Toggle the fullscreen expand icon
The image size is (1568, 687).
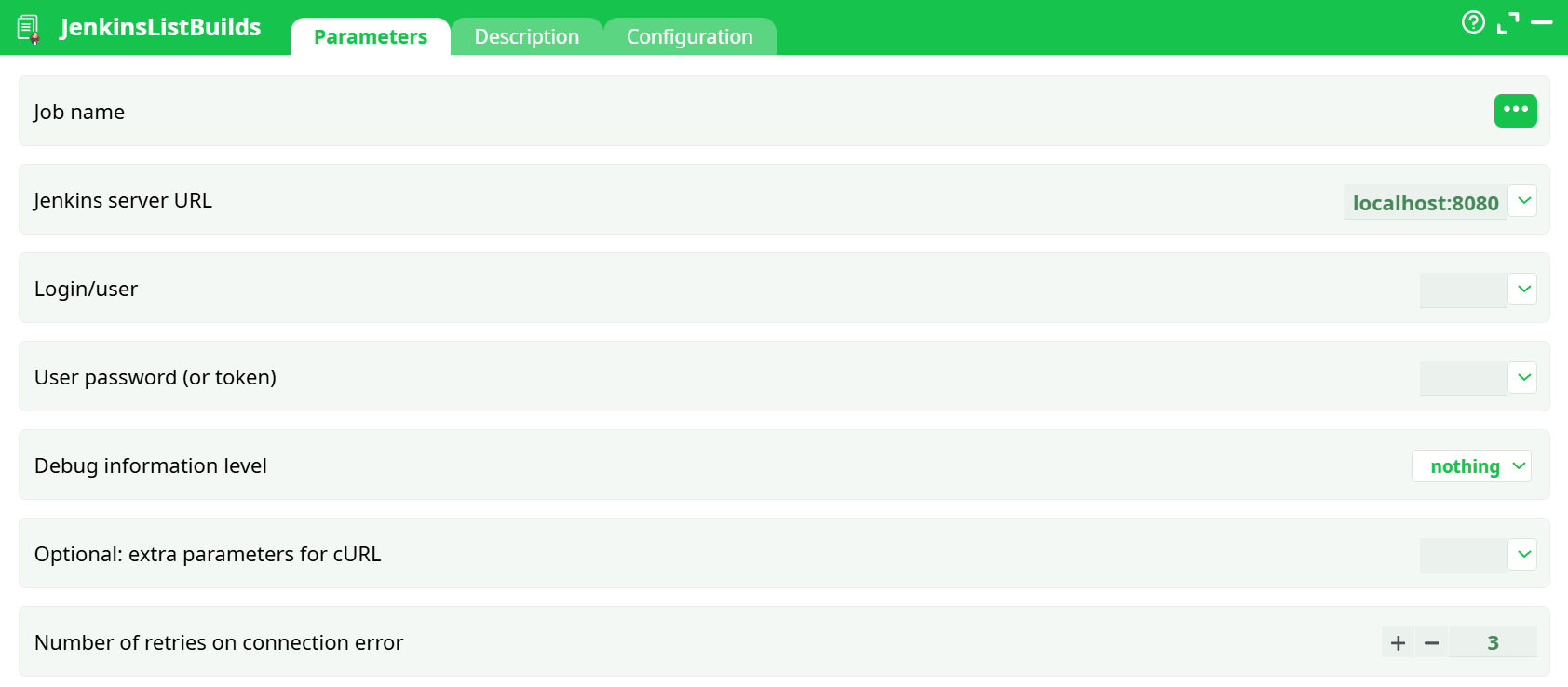click(x=1507, y=22)
